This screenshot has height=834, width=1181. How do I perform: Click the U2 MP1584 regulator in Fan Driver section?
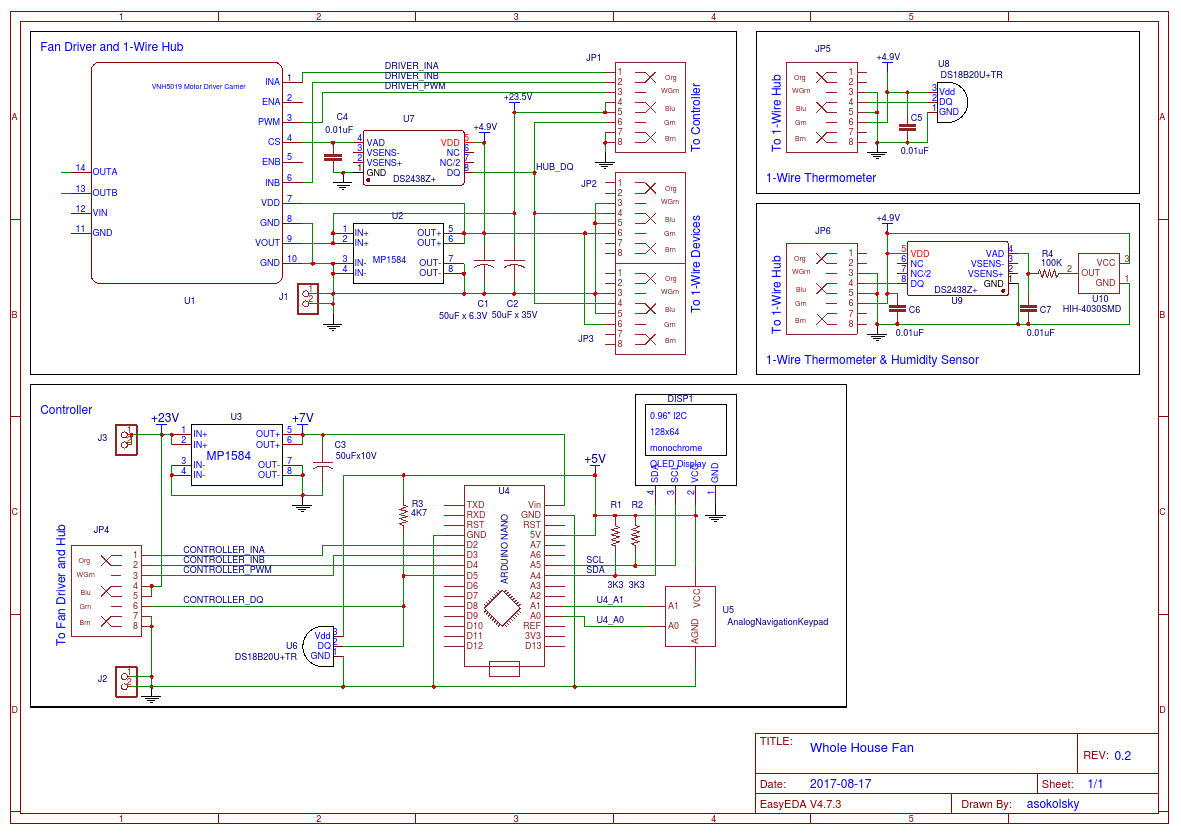[x=398, y=253]
